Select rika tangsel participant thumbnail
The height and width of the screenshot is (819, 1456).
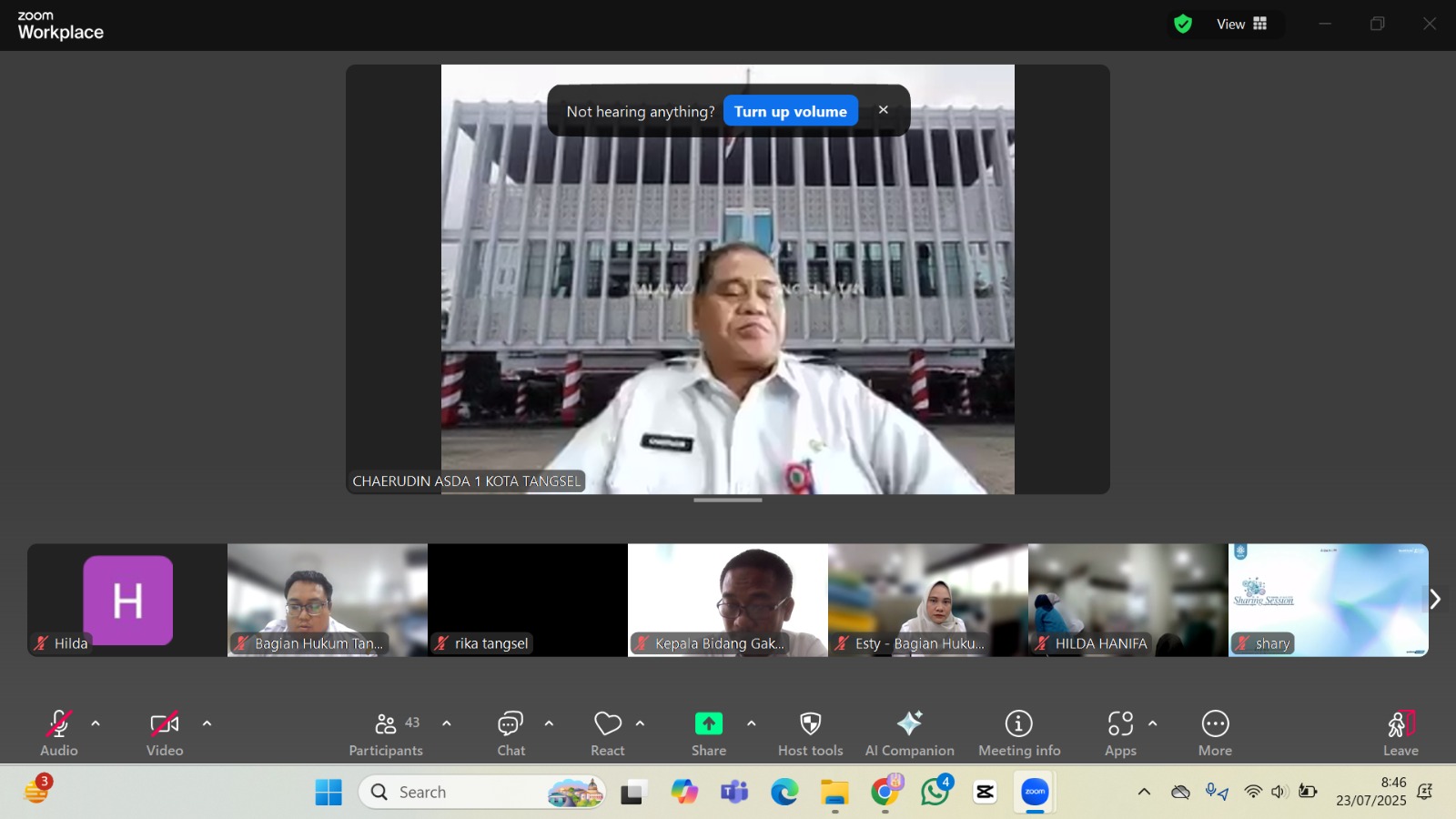(x=528, y=600)
